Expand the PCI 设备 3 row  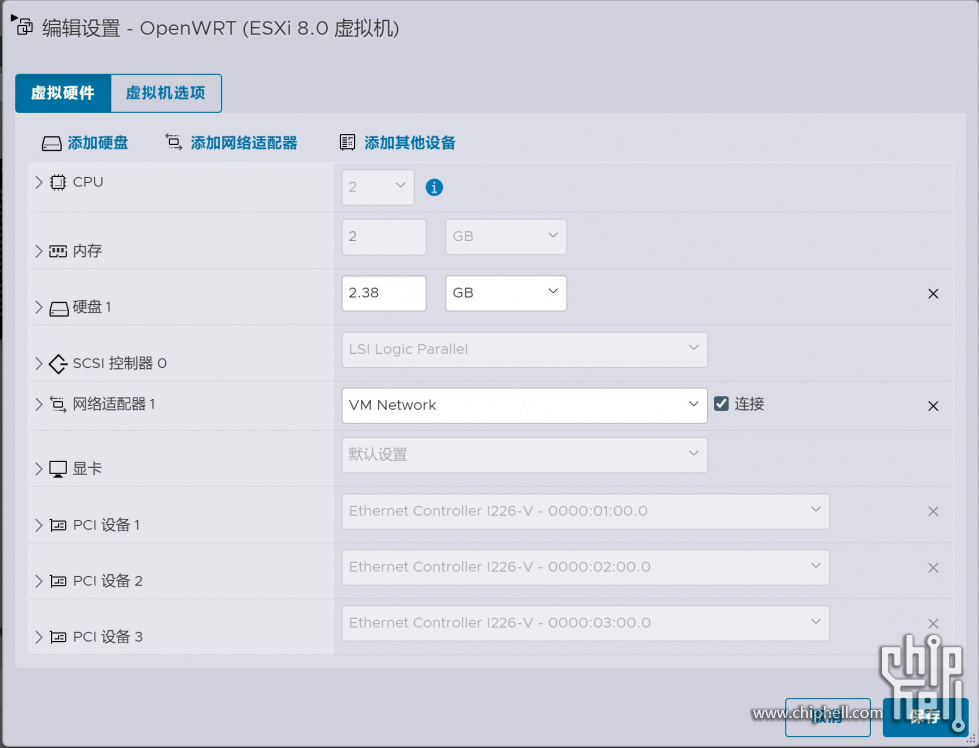pyautogui.click(x=39, y=637)
